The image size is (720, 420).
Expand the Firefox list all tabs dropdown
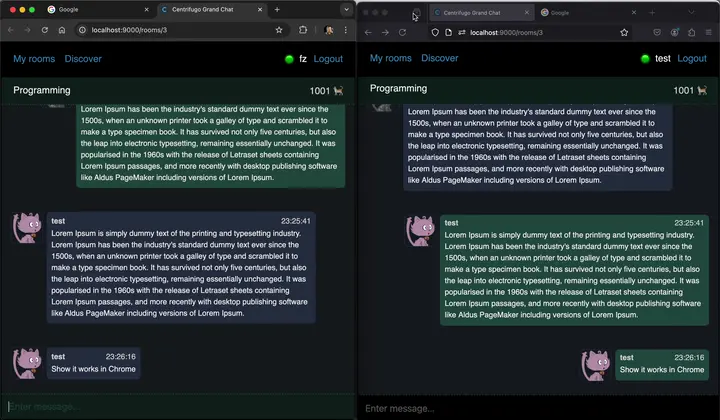pyautogui.click(x=691, y=12)
